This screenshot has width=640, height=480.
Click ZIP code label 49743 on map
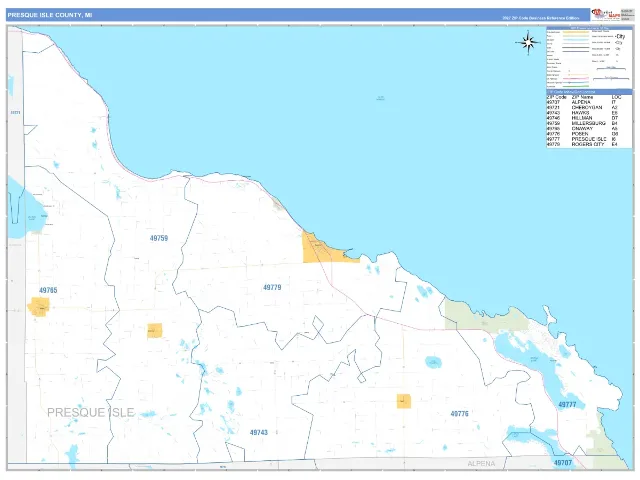click(x=259, y=433)
